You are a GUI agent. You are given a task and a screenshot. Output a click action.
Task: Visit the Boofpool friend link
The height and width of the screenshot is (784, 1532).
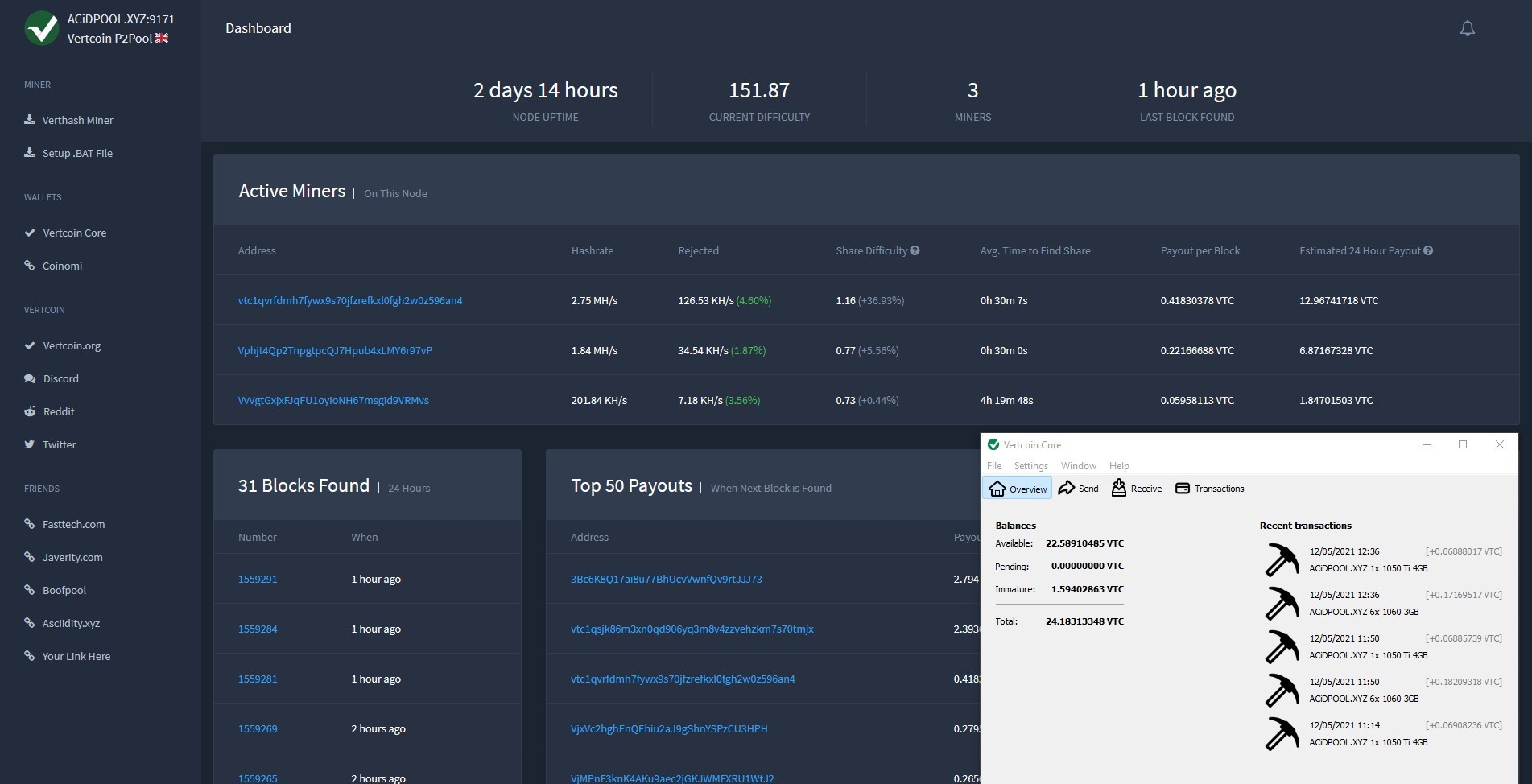point(64,590)
